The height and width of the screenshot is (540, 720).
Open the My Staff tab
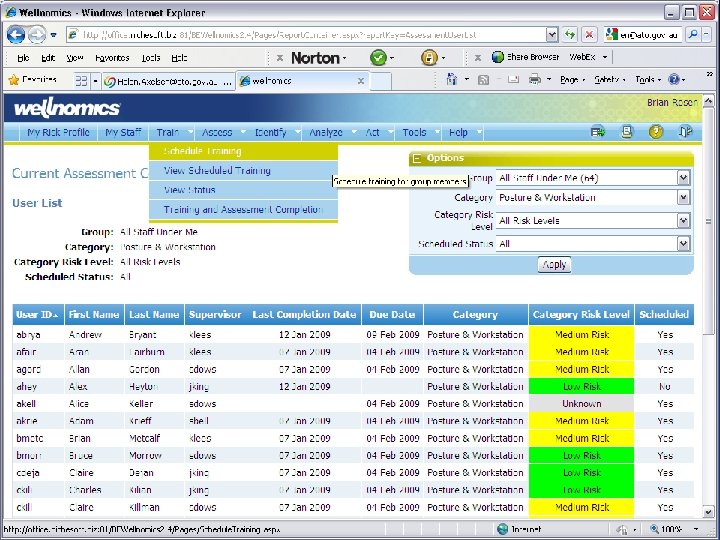123,132
